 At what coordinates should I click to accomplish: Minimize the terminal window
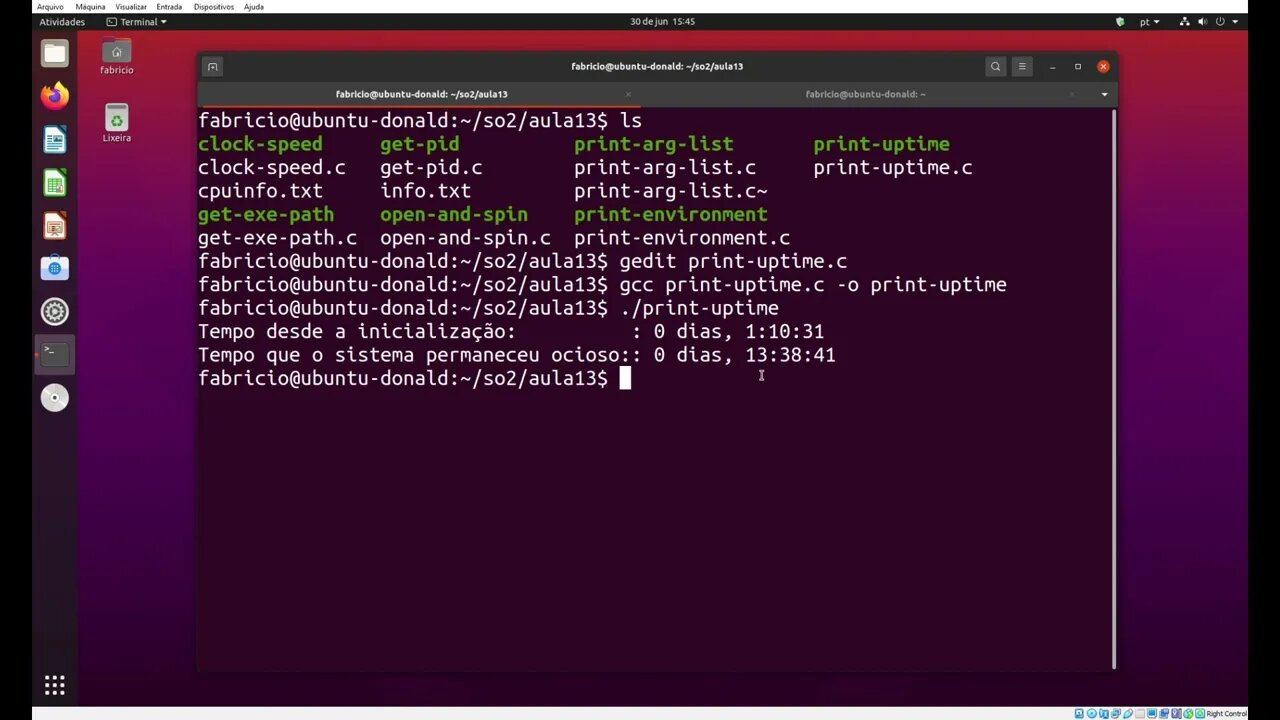[x=1052, y=67]
